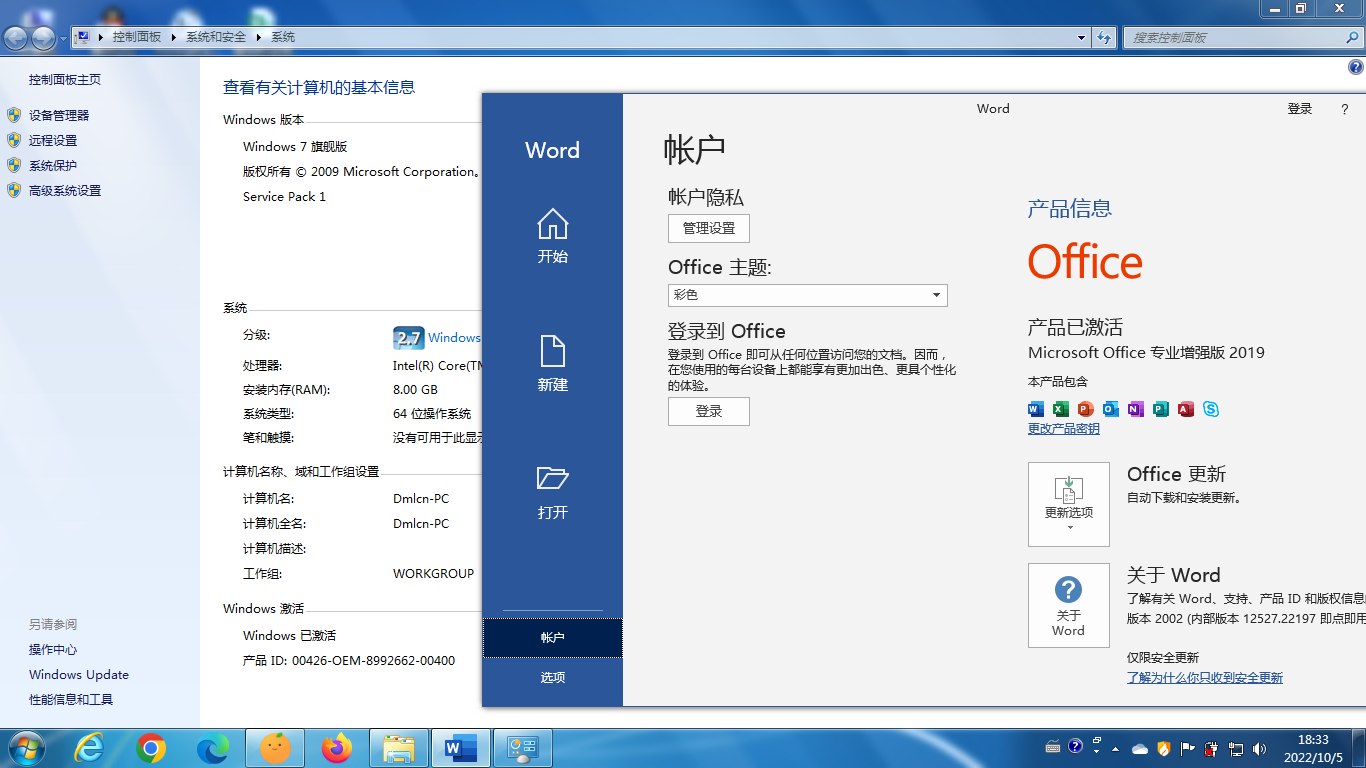This screenshot has width=1366, height=768.
Task: Click the Control Panel help icon
Action: tap(1355, 68)
